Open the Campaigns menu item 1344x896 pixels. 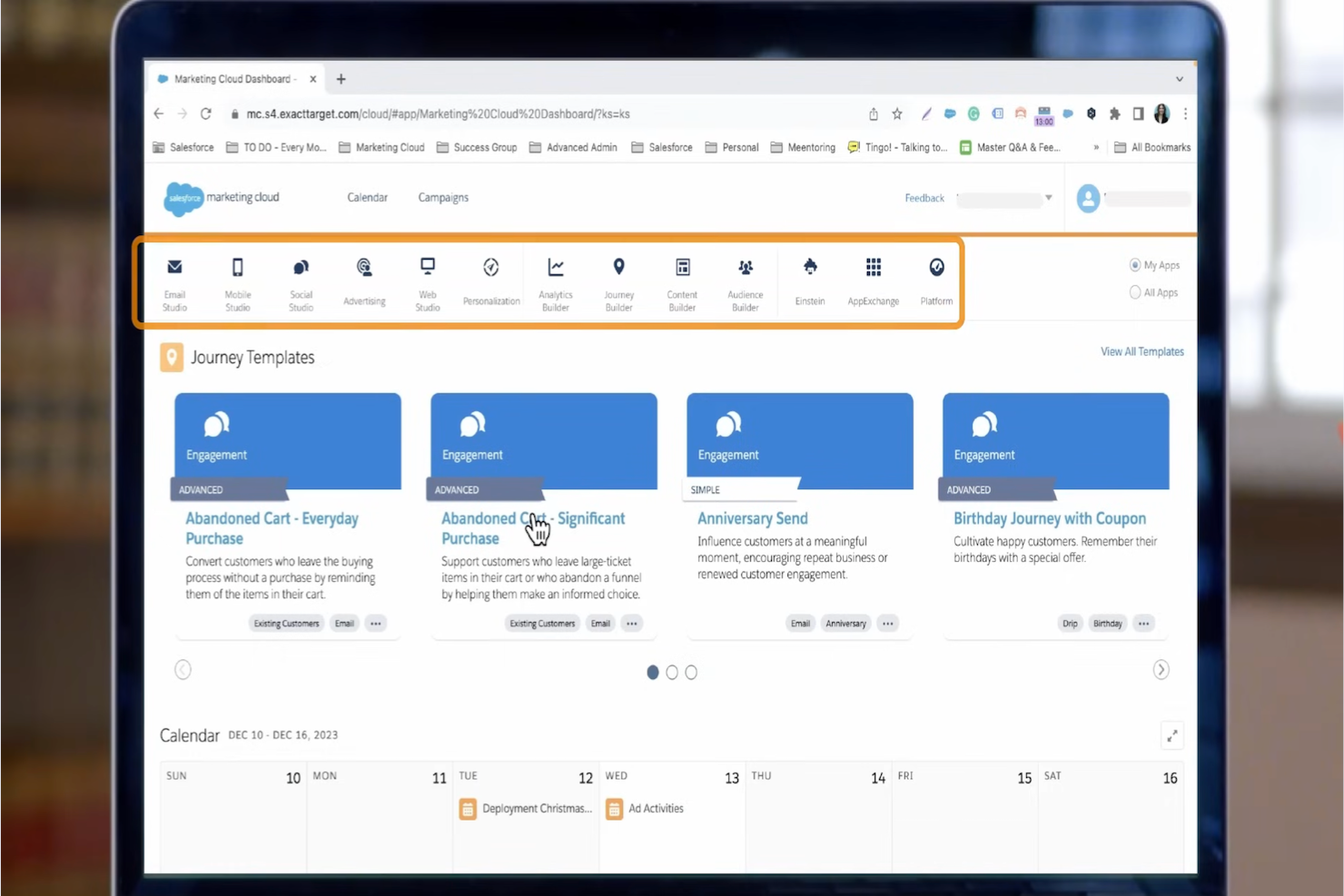443,197
